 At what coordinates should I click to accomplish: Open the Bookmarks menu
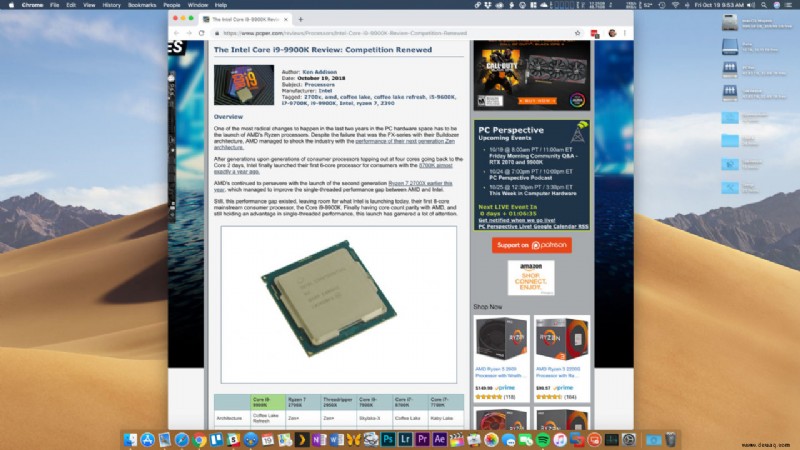(x=142, y=5)
